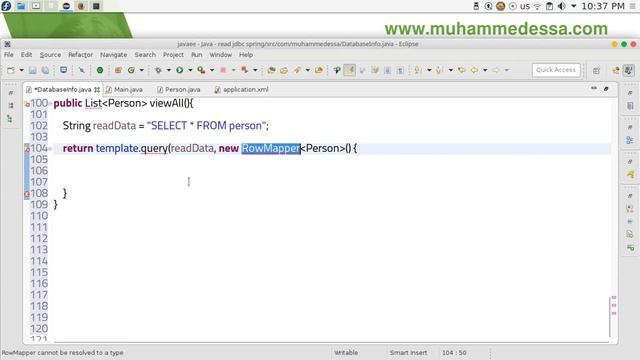Click the us keyboard layout indicator

tap(525, 6)
